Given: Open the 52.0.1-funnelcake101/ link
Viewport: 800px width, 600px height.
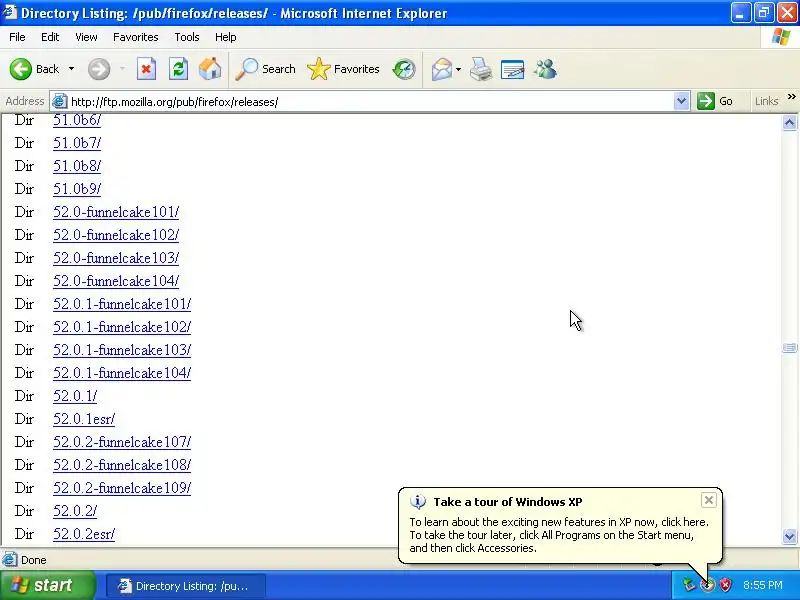Looking at the screenshot, I should [122, 304].
